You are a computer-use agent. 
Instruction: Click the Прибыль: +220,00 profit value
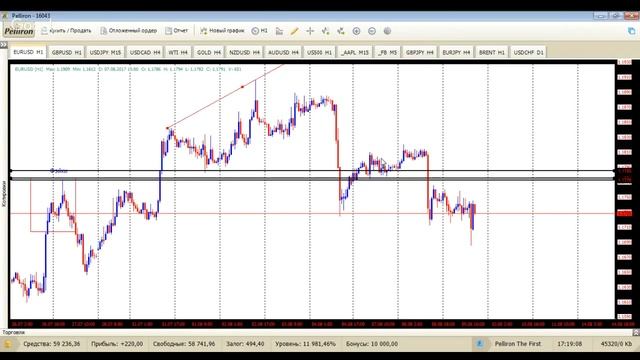point(117,344)
